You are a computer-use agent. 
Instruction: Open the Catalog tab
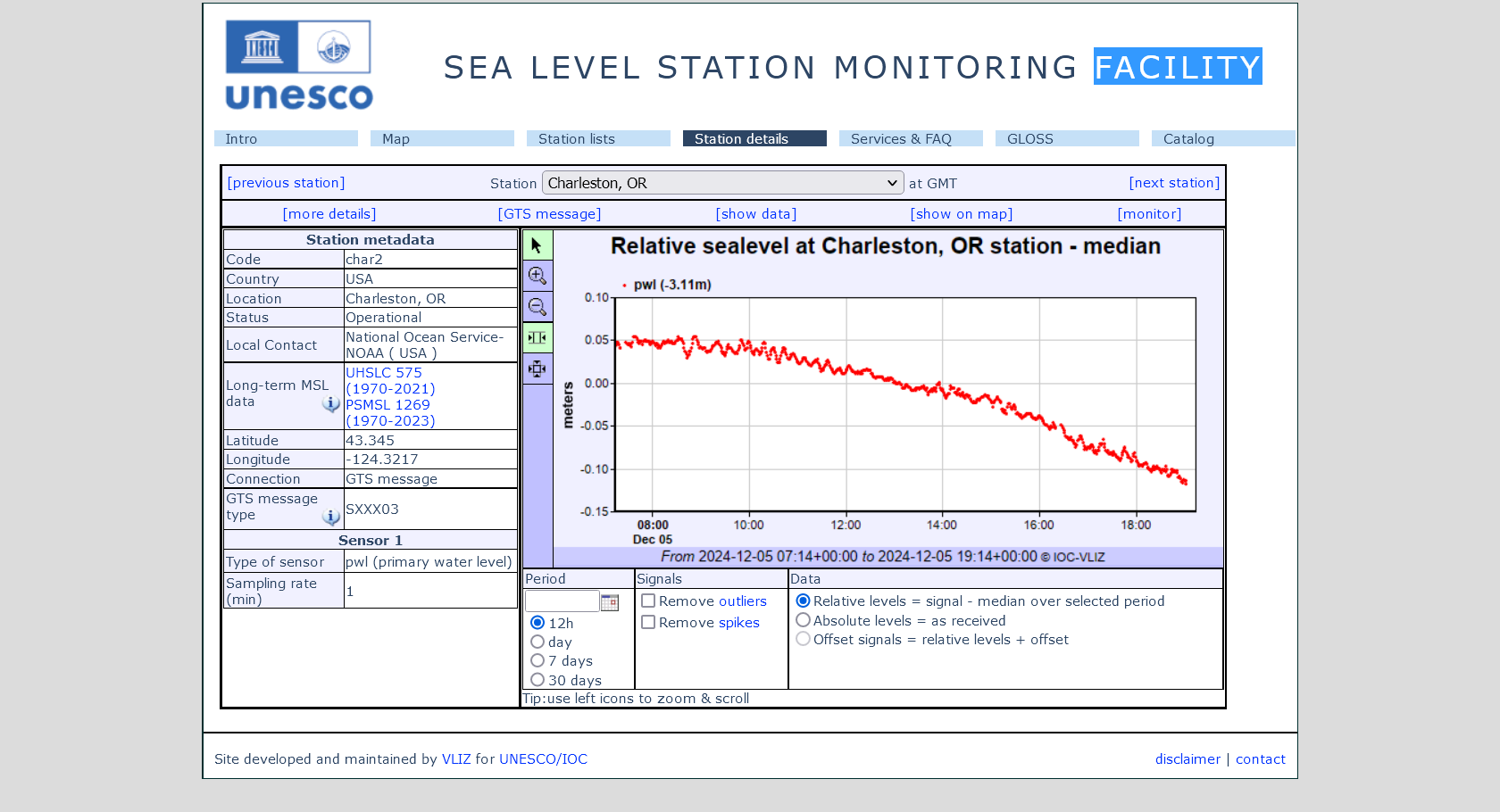coord(1223,138)
